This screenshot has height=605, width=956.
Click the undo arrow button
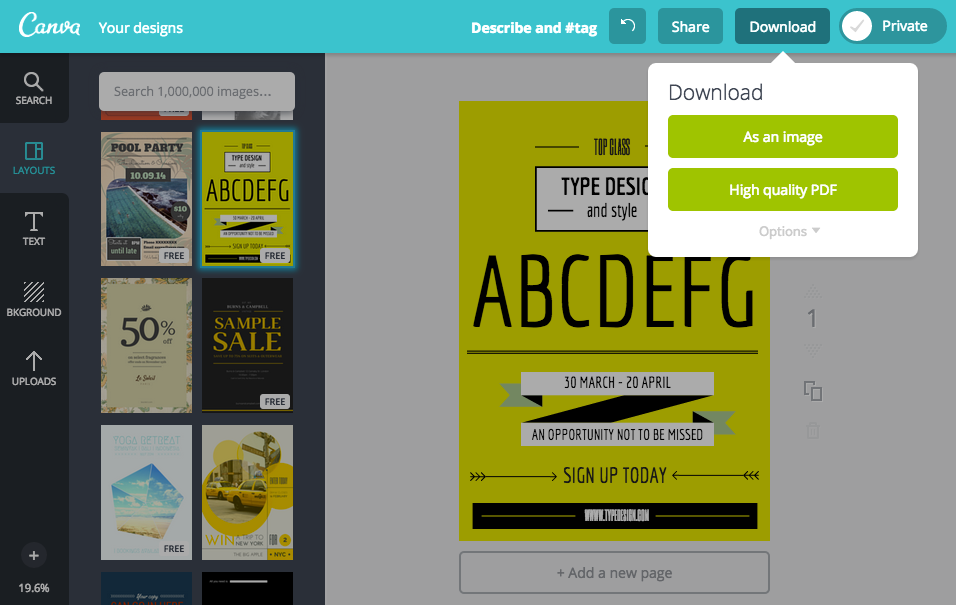627,26
